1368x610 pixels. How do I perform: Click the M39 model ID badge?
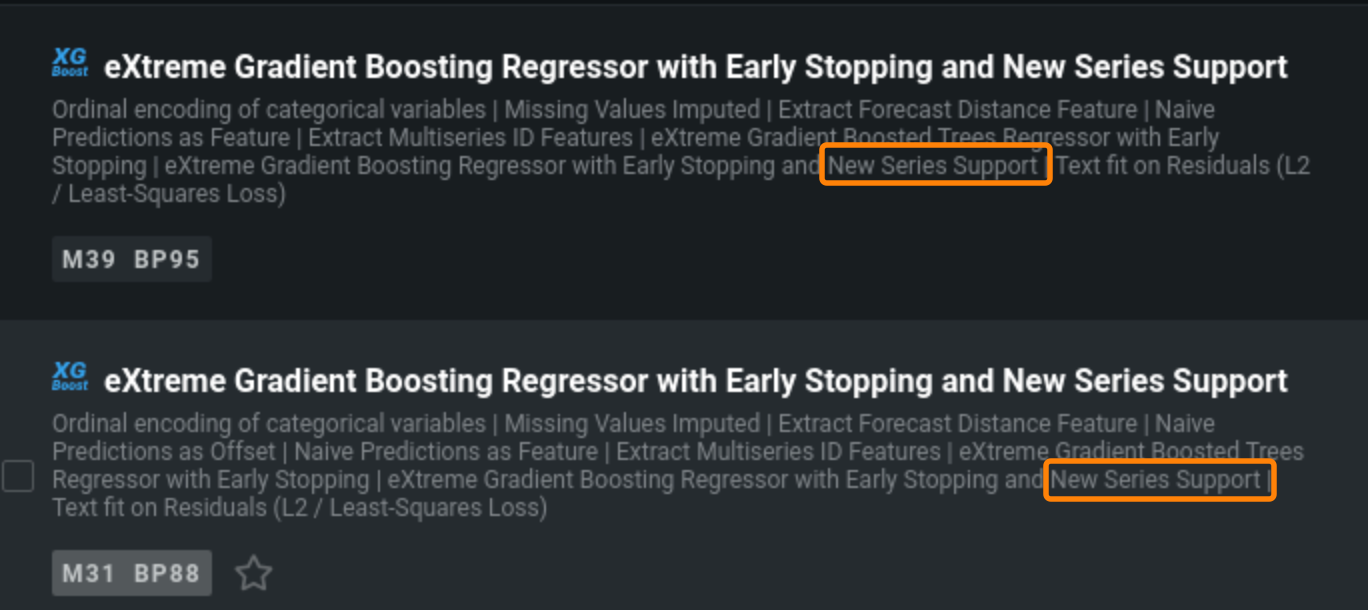tap(89, 260)
